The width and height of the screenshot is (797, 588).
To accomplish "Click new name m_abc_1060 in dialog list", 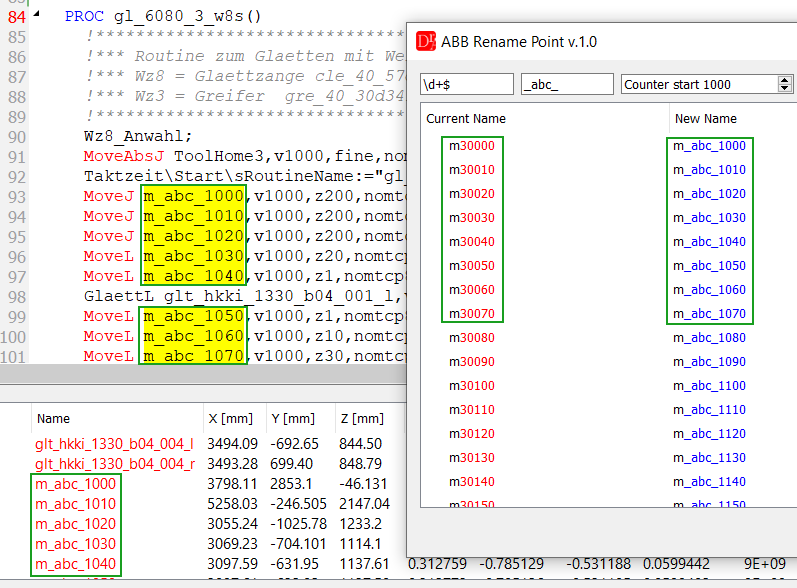I will click(x=709, y=290).
